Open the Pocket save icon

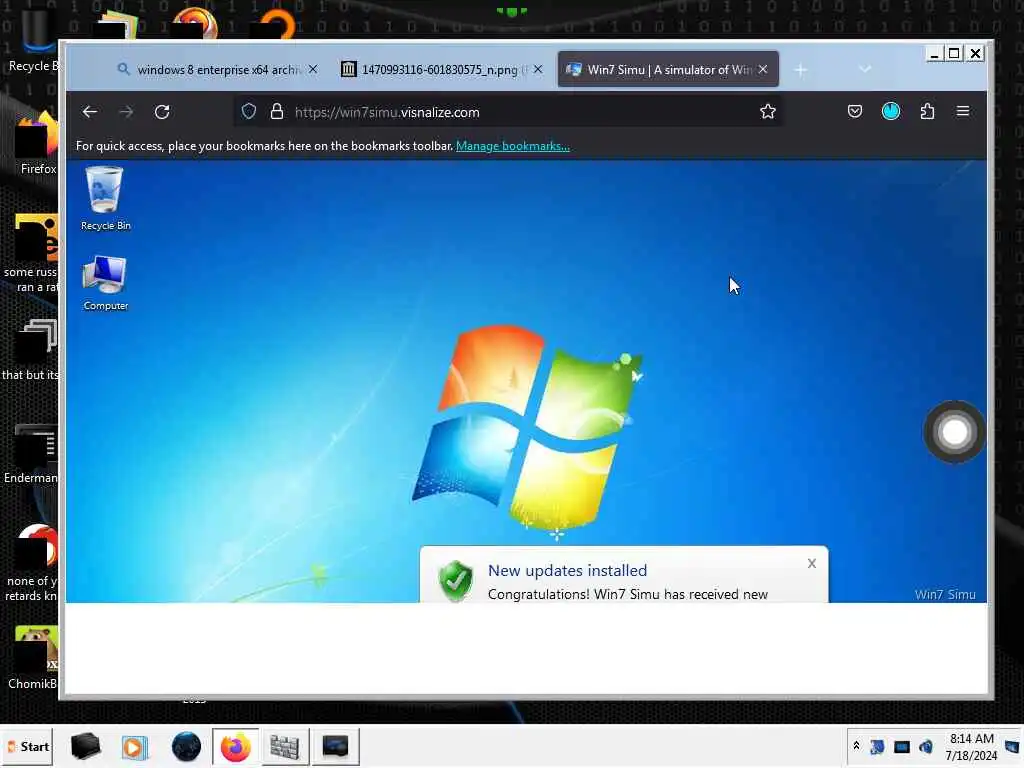pos(855,112)
